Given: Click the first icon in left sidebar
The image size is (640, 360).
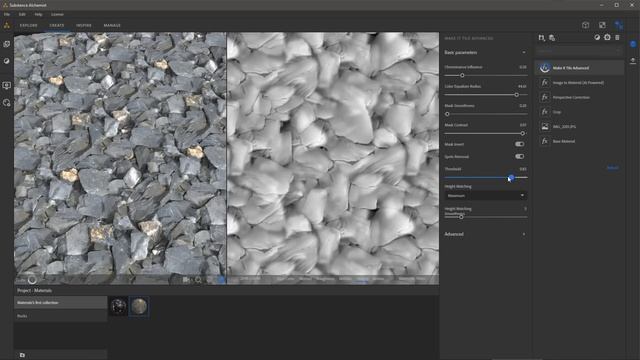Looking at the screenshot, I should (x=7, y=44).
